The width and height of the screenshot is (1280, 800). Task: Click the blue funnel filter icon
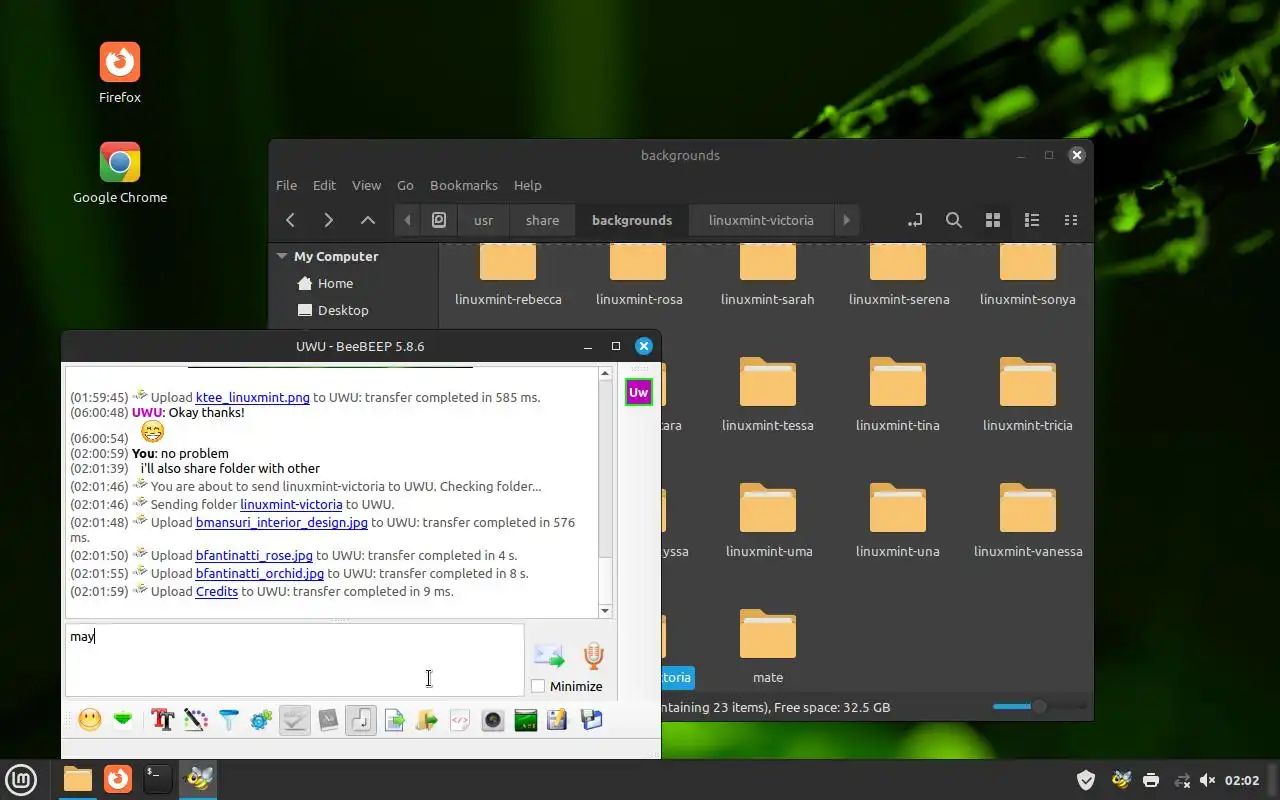tap(229, 720)
